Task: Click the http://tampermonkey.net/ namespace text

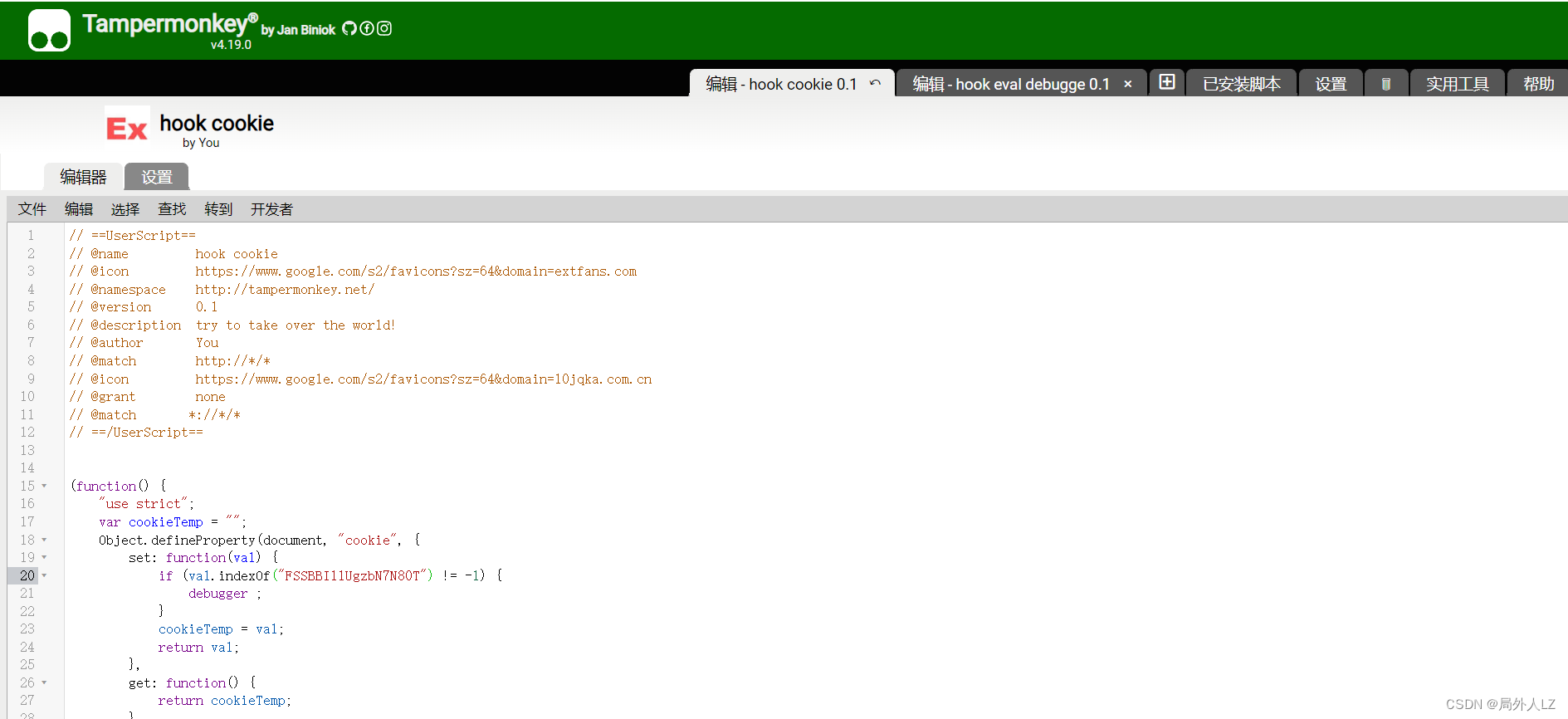Action: tap(285, 290)
